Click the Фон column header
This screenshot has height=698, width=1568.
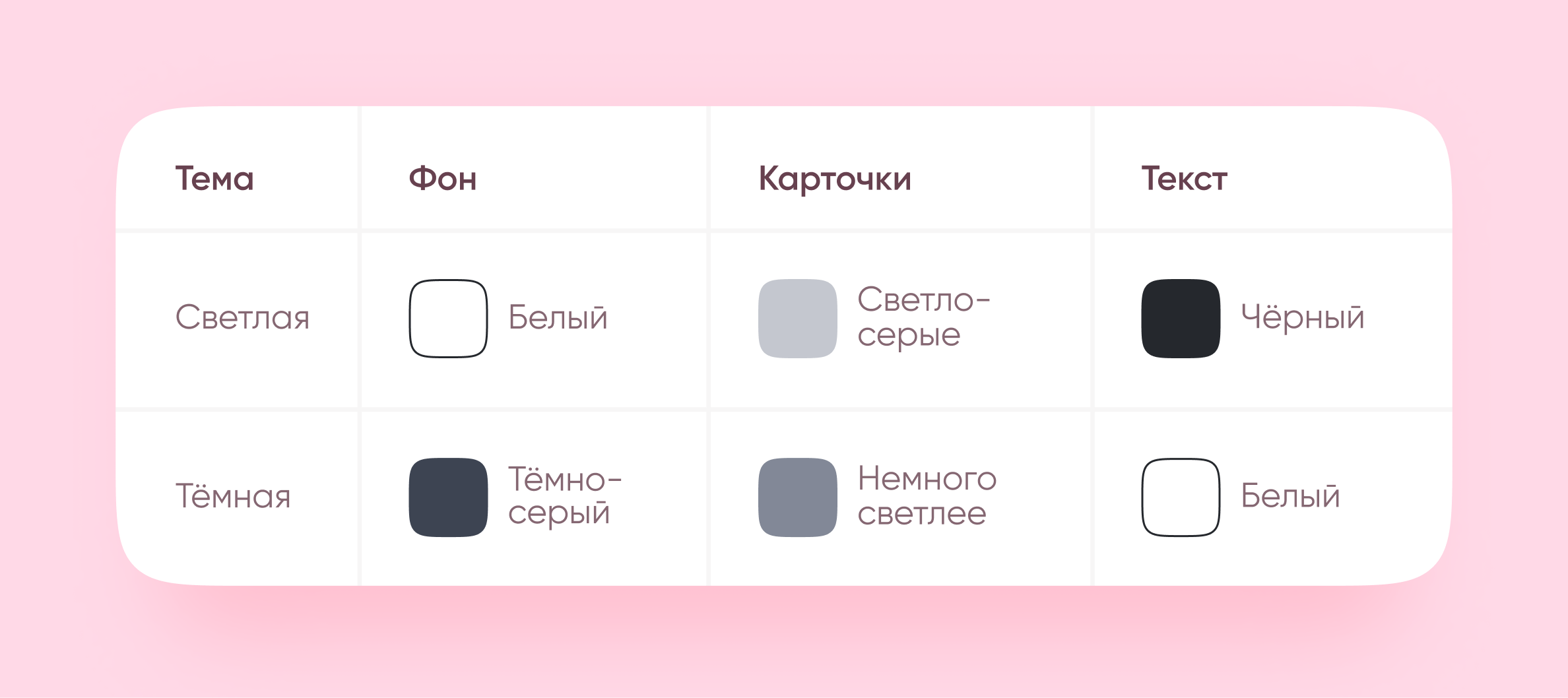click(443, 179)
